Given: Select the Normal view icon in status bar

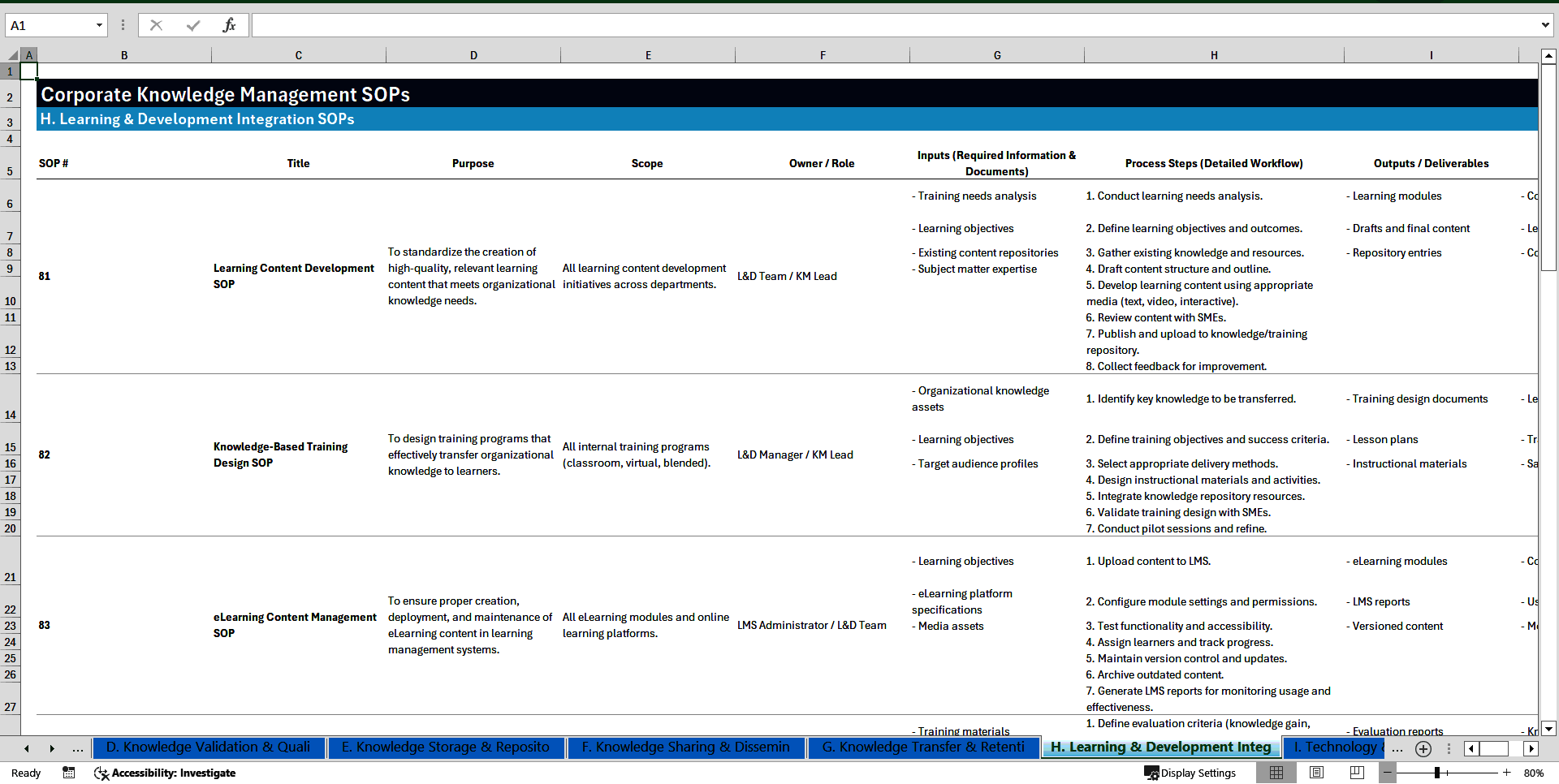Looking at the screenshot, I should 1276,773.
